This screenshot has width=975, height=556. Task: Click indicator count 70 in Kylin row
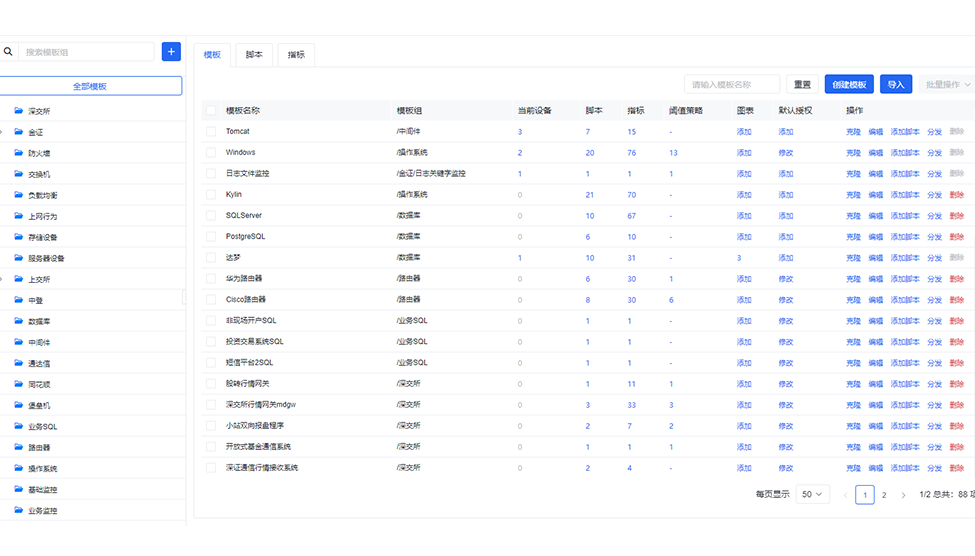pos(631,195)
